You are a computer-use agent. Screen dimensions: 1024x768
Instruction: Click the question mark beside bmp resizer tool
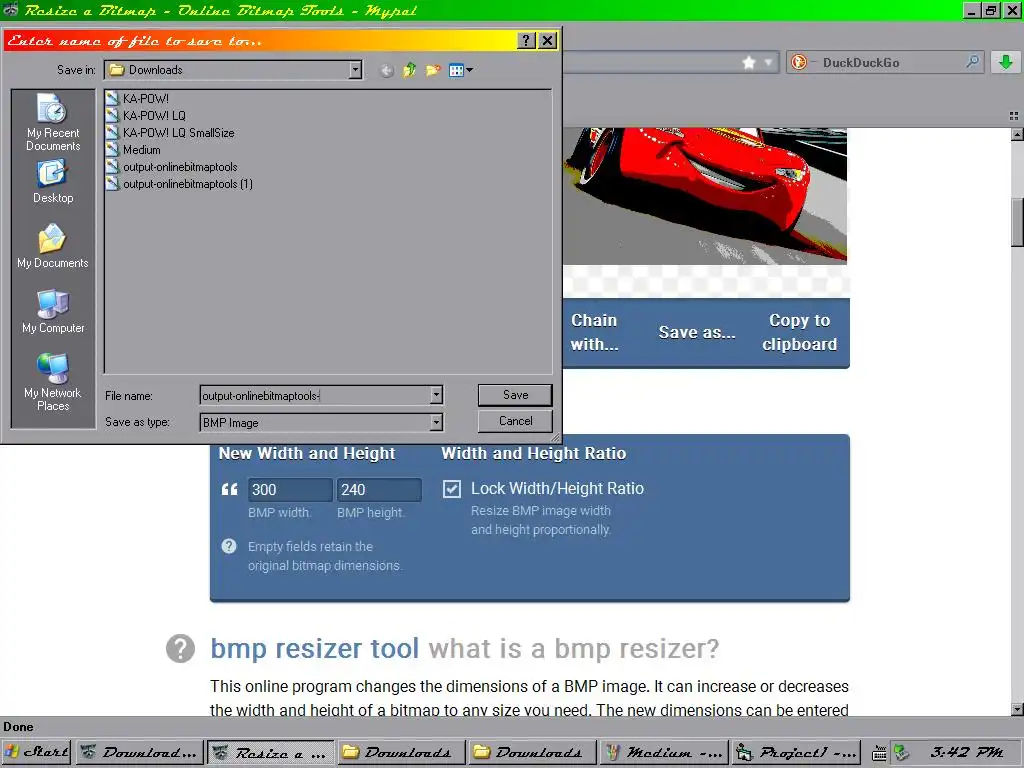(180, 648)
